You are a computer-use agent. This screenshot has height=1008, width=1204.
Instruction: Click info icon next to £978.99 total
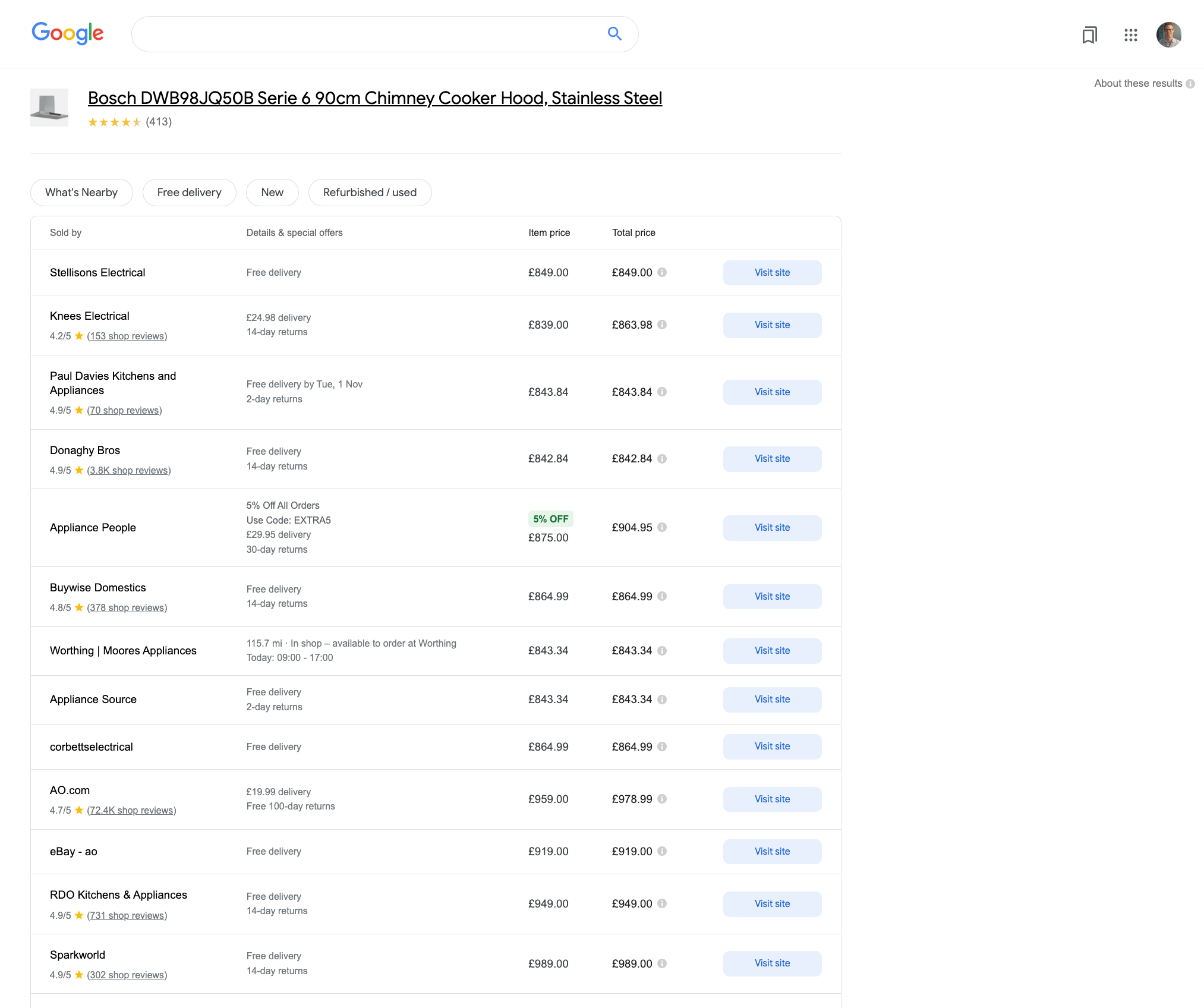[x=662, y=799]
